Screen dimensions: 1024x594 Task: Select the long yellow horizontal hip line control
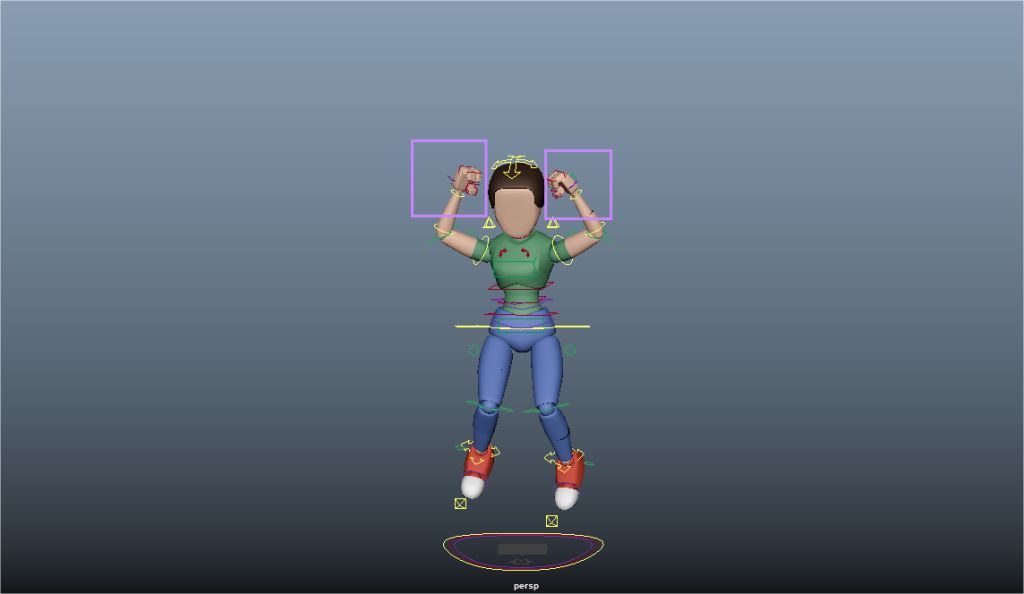pos(522,326)
